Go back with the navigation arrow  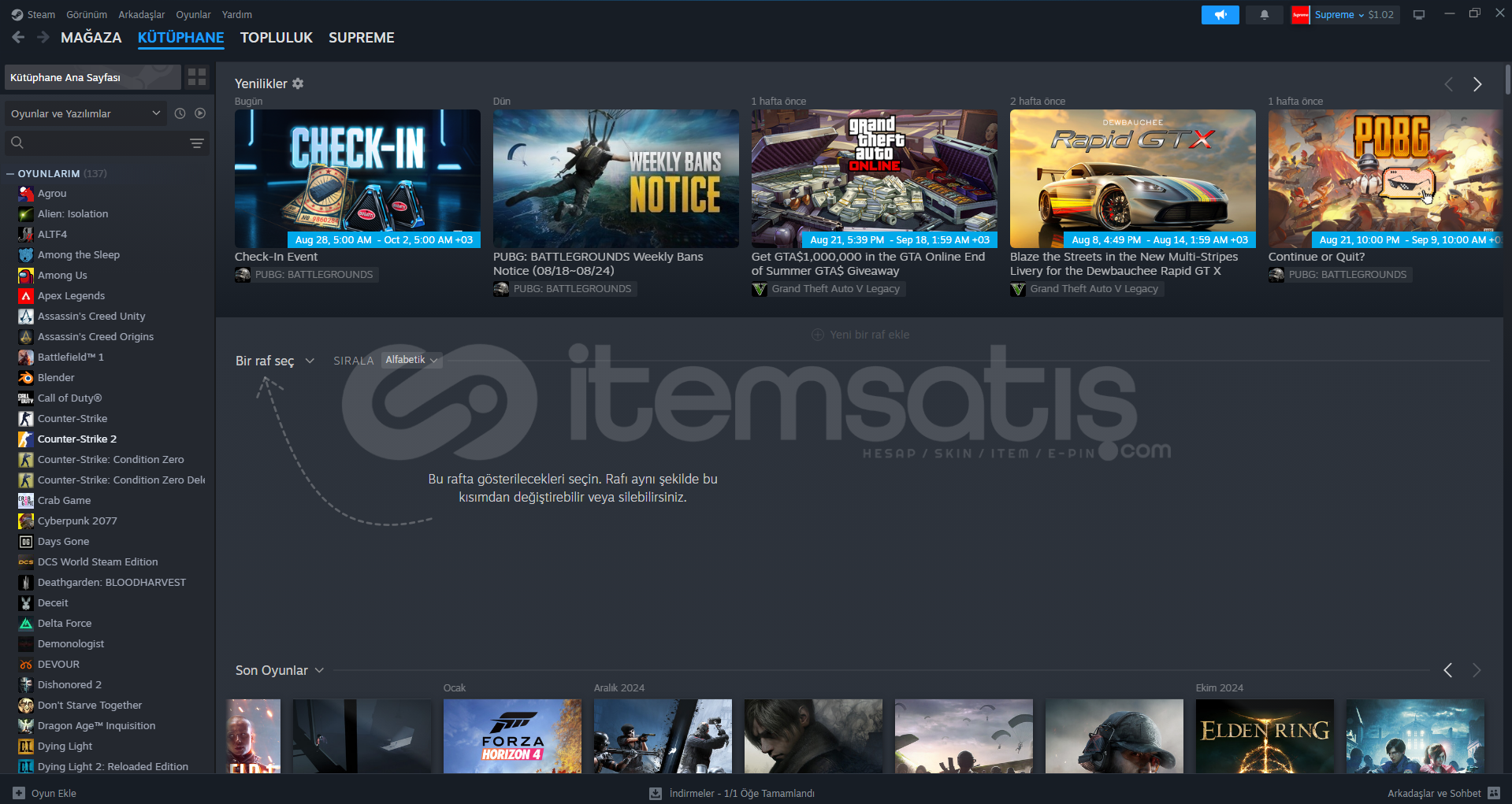tap(18, 37)
